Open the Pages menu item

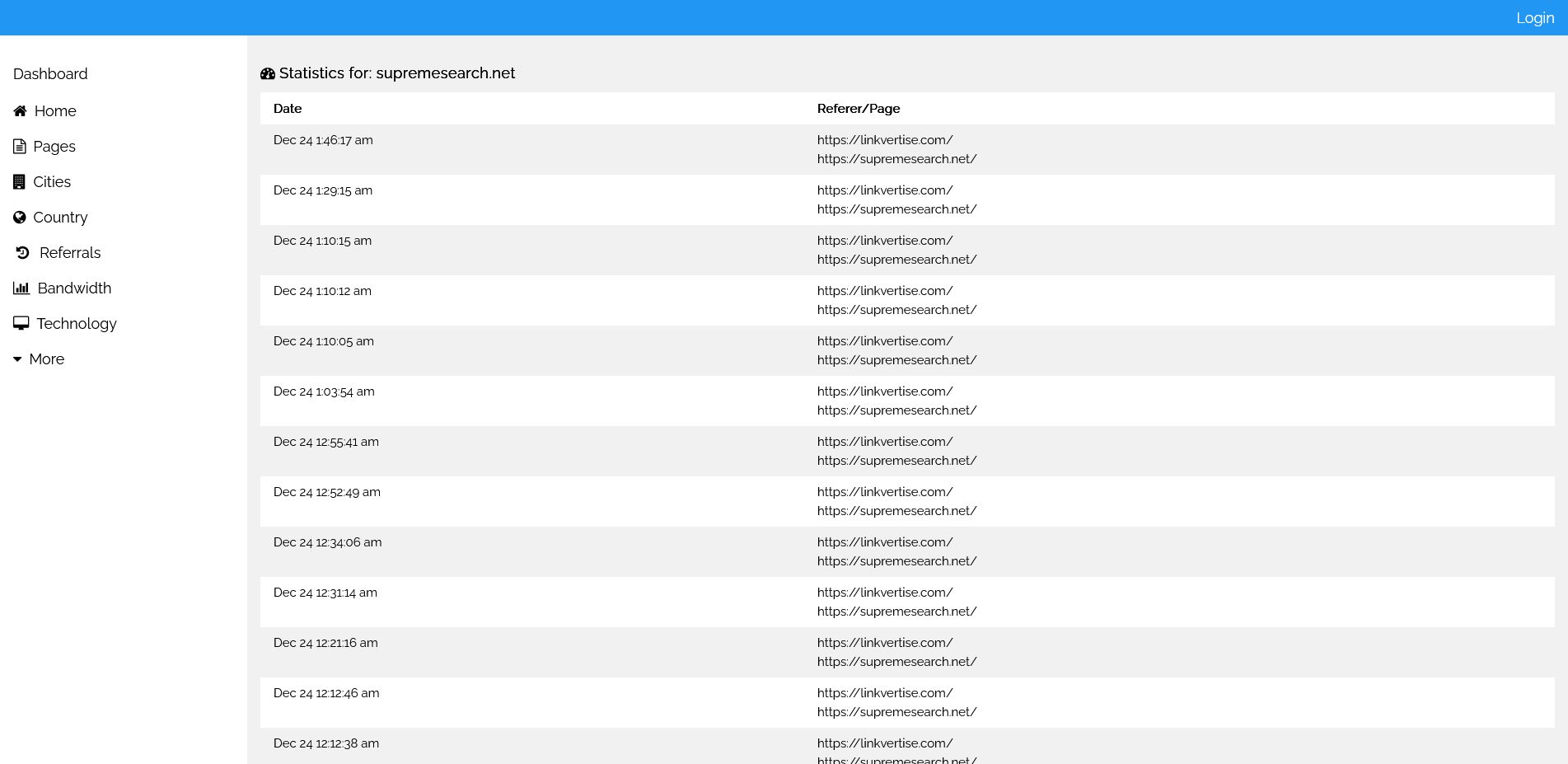(x=54, y=147)
